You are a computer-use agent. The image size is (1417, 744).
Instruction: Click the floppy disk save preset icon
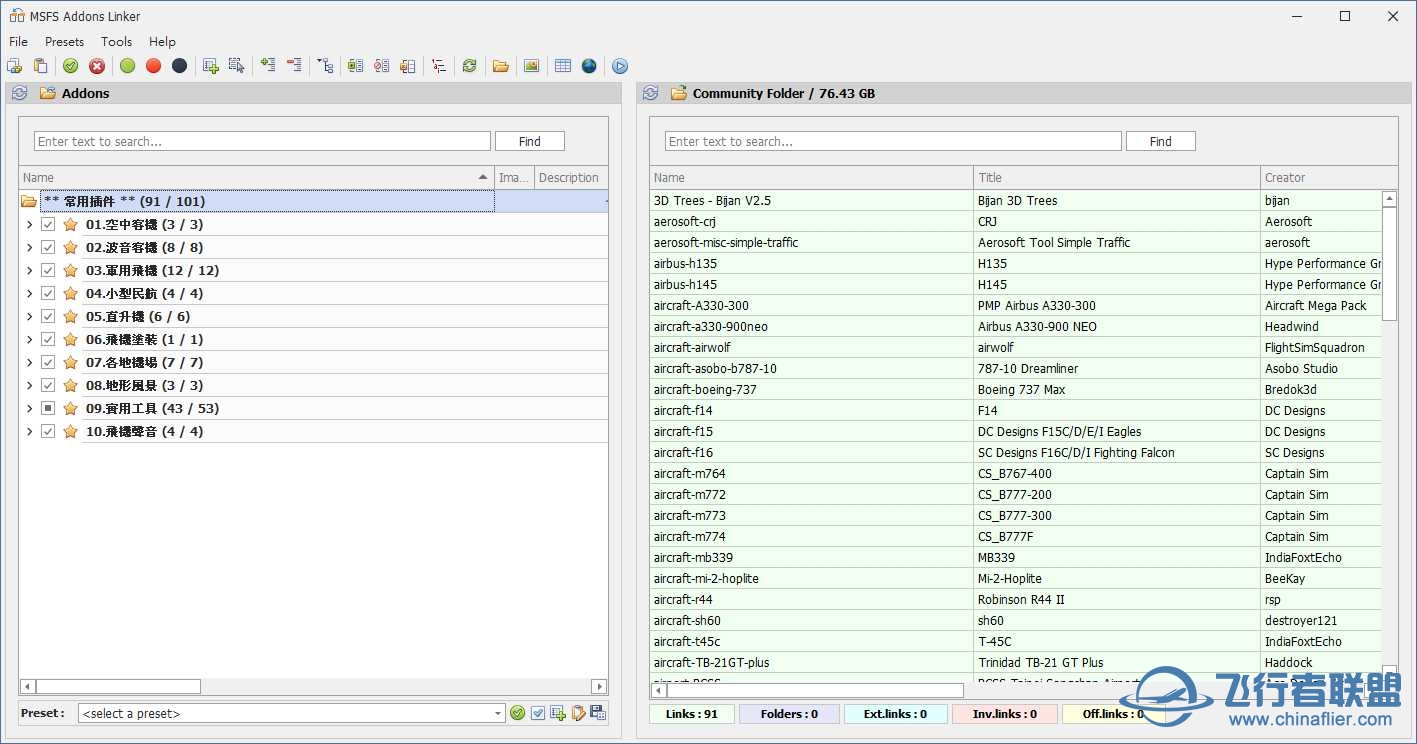pyautogui.click(x=598, y=713)
